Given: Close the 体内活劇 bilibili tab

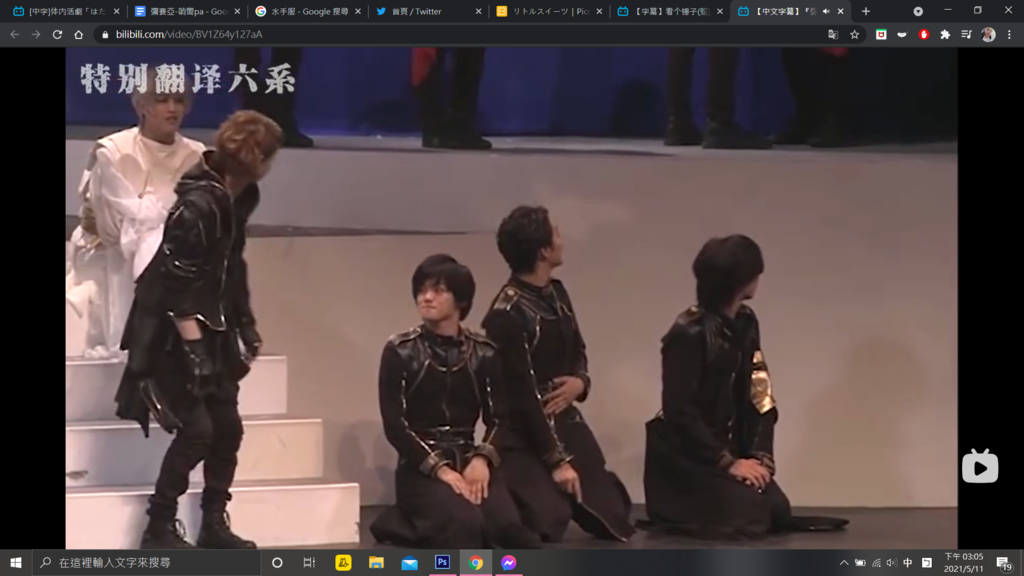Looking at the screenshot, I should click(x=116, y=11).
